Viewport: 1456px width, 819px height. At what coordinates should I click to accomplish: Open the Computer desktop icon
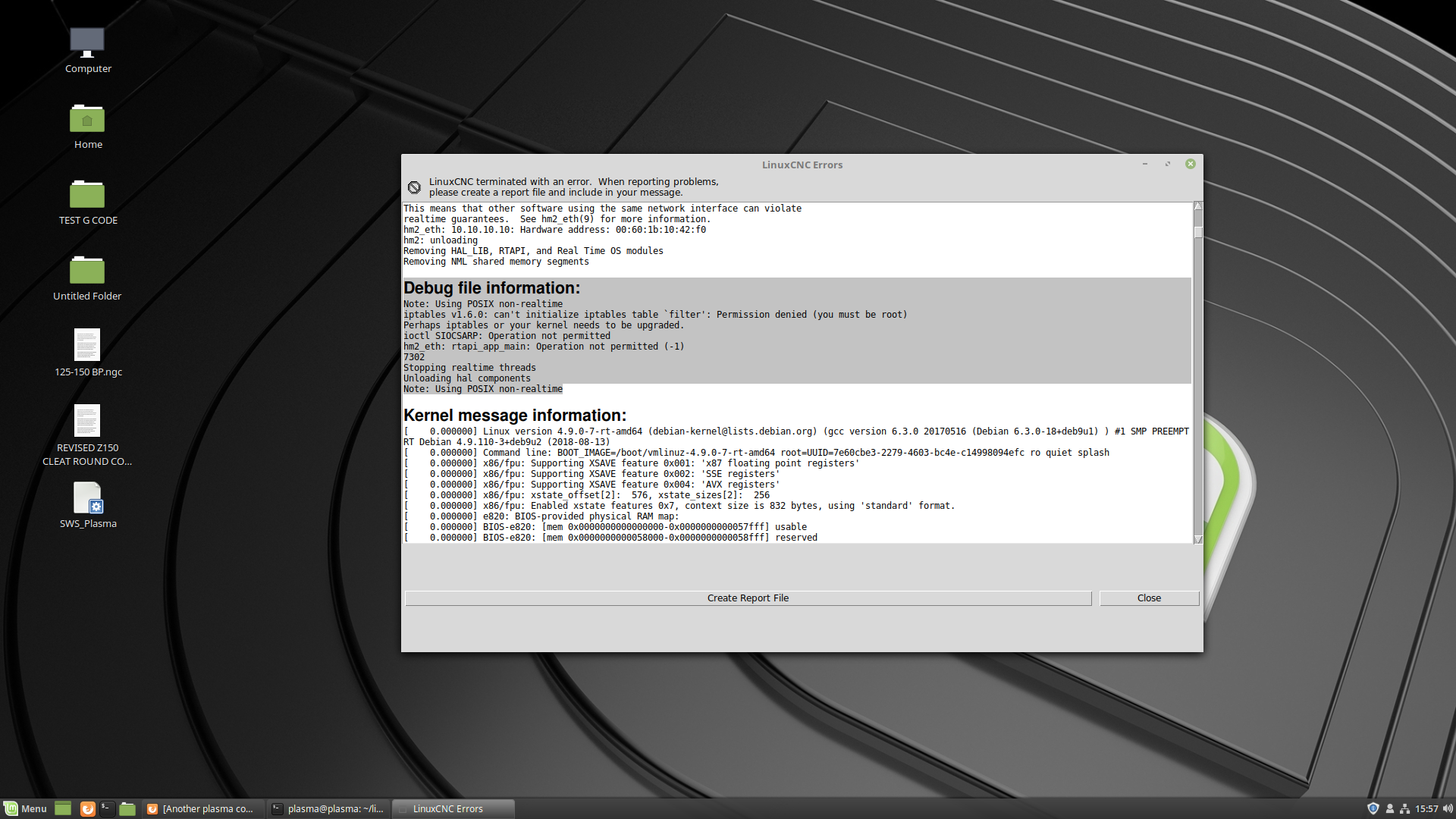click(87, 50)
